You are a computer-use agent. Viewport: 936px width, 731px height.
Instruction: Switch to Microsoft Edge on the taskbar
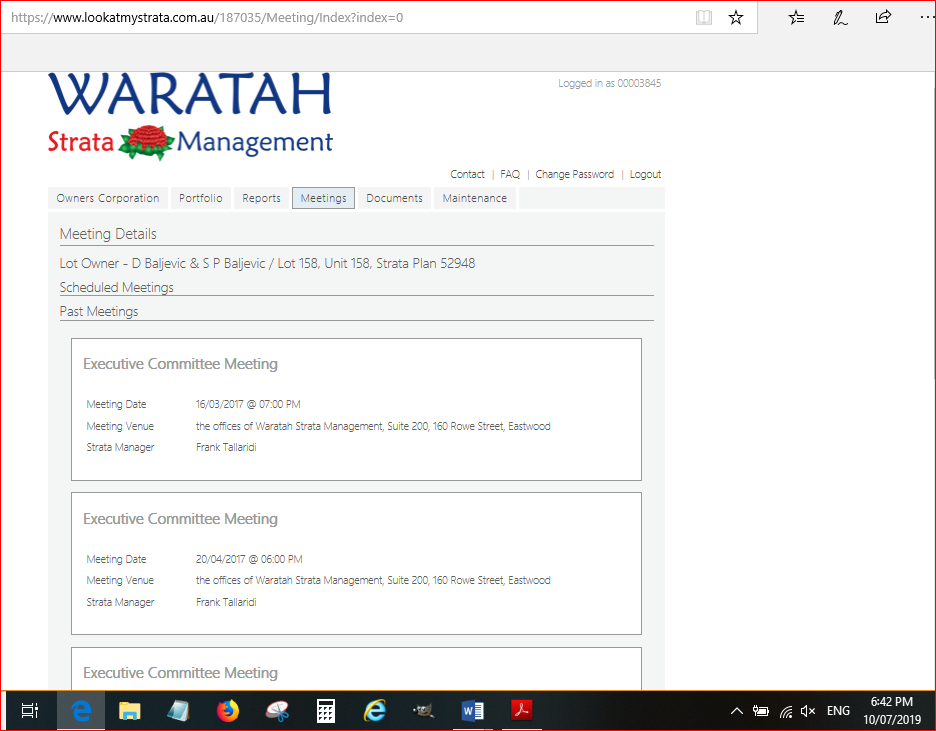(x=81, y=711)
